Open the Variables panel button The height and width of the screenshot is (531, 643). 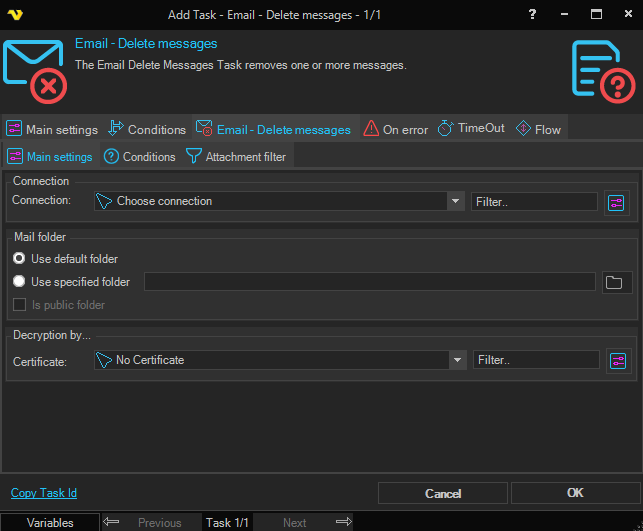[x=50, y=522]
